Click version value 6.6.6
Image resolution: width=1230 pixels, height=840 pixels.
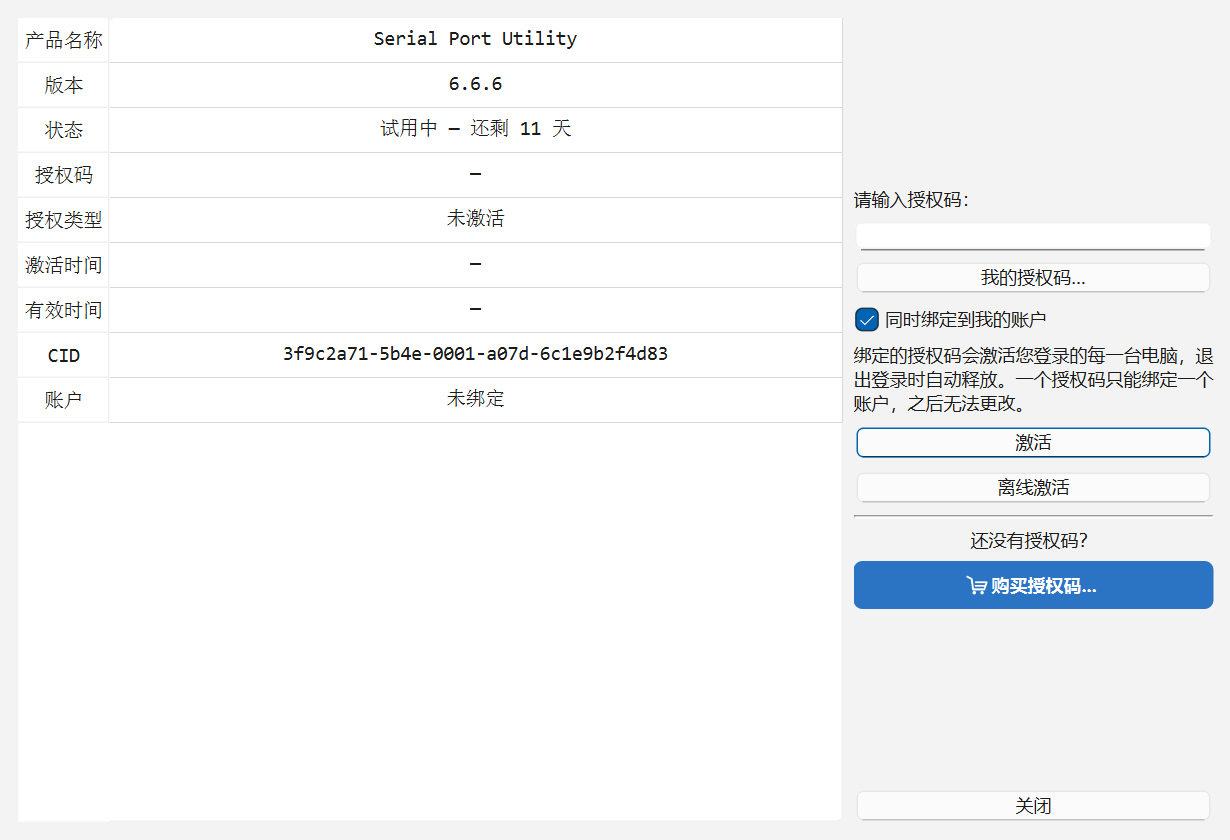[x=475, y=84]
